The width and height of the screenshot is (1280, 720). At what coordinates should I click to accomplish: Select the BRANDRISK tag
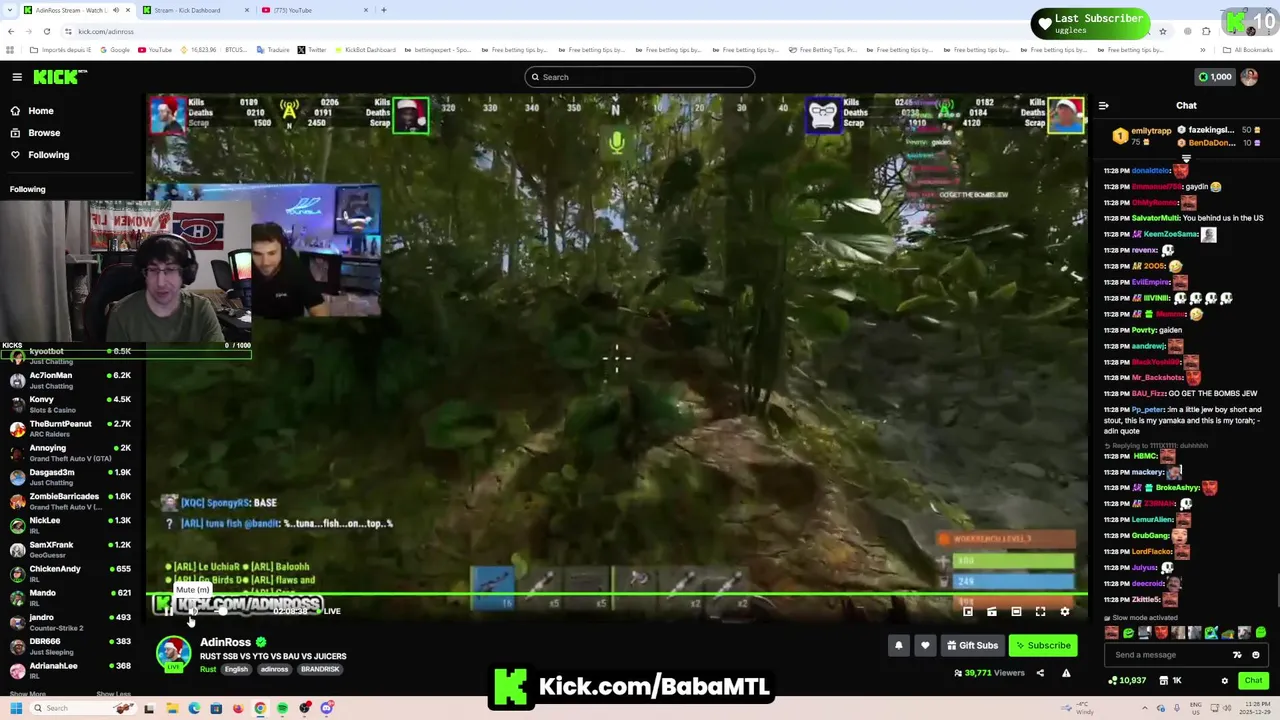click(x=320, y=669)
